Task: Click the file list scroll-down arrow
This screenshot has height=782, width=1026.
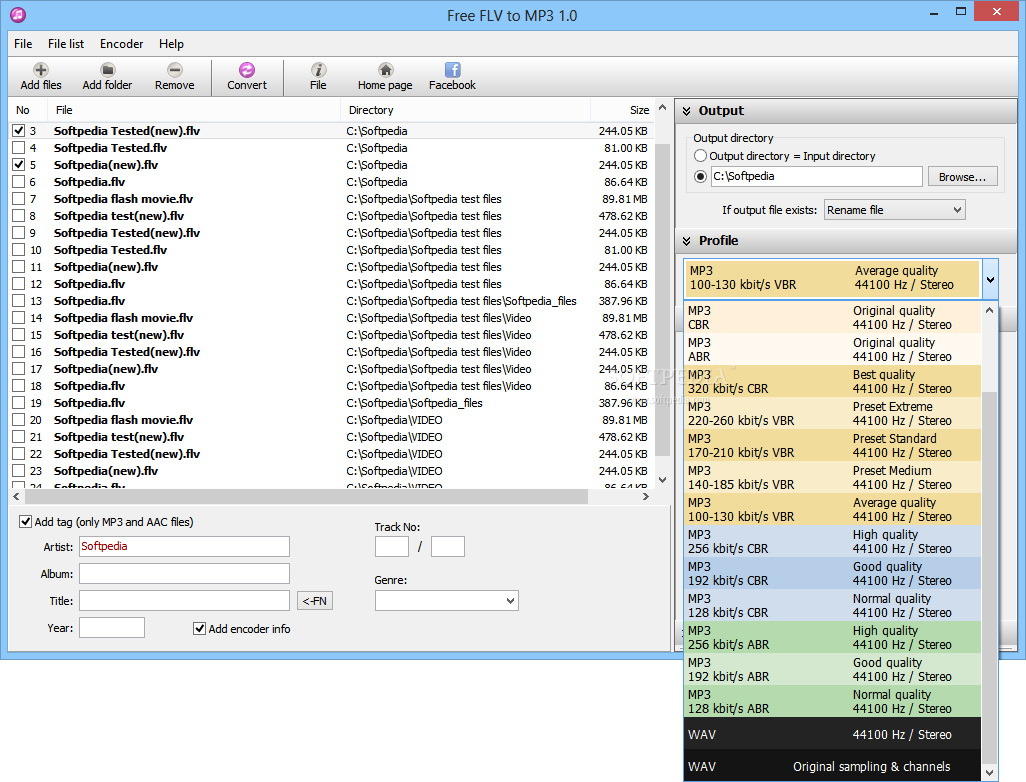Action: (x=662, y=480)
